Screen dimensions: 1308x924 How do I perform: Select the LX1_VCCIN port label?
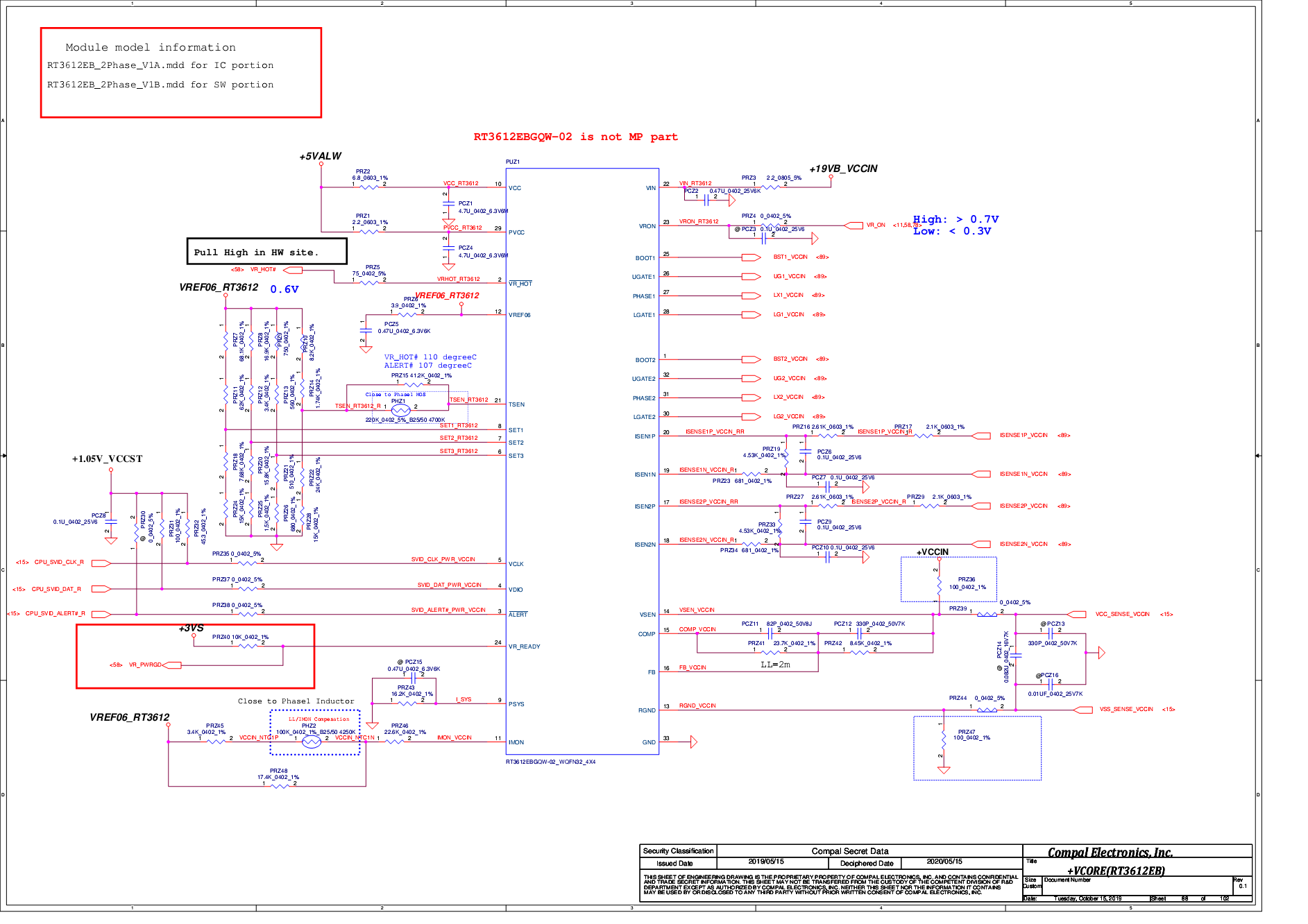point(788,296)
